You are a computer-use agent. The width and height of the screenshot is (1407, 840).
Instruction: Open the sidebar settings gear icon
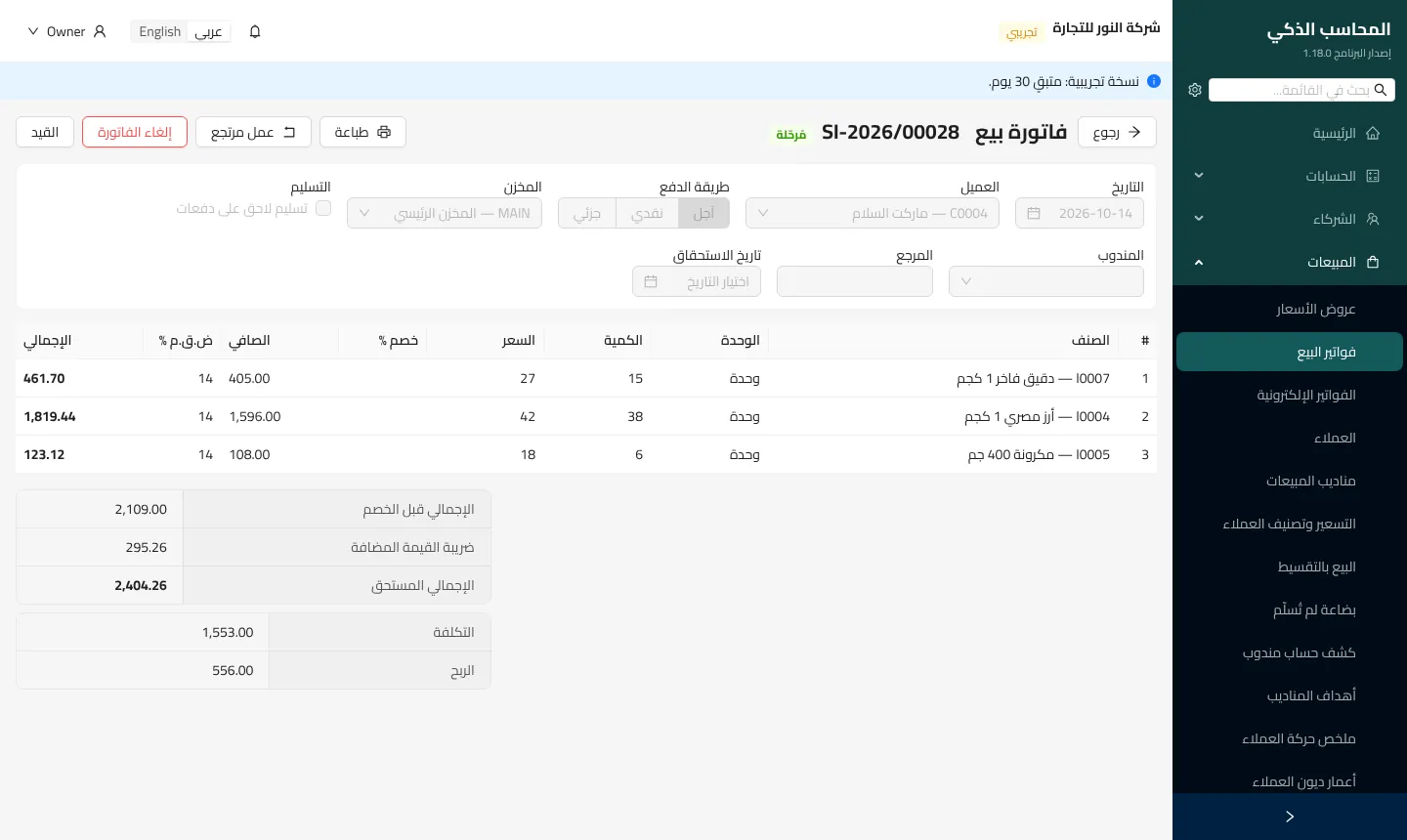pyautogui.click(x=1195, y=90)
